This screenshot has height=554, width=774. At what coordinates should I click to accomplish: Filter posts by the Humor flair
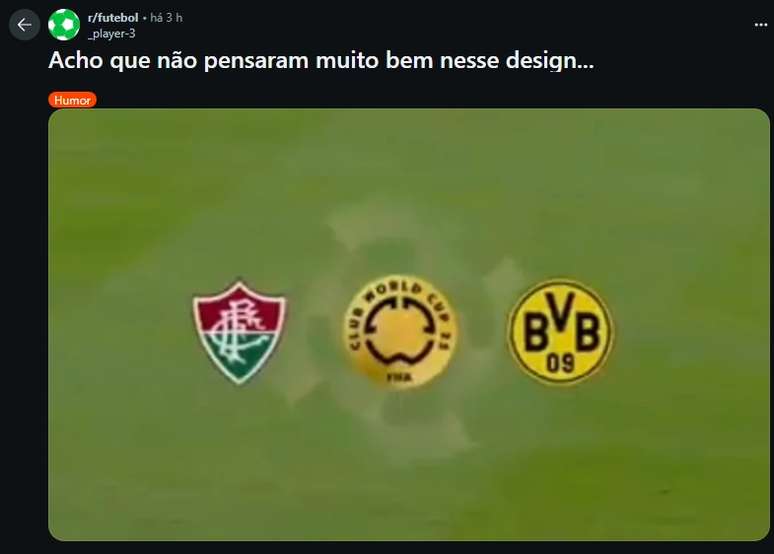(73, 100)
